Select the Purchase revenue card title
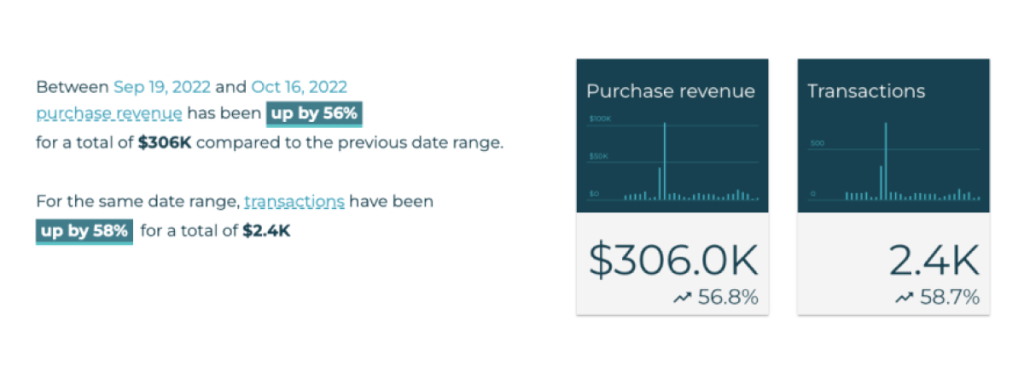The height and width of the screenshot is (384, 1024). [671, 91]
